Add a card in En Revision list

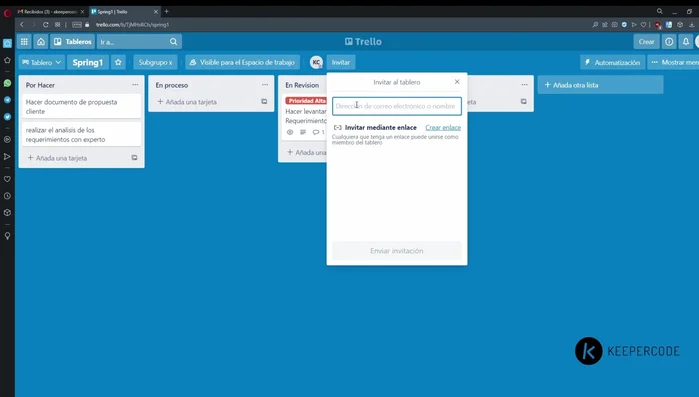[x=306, y=152]
